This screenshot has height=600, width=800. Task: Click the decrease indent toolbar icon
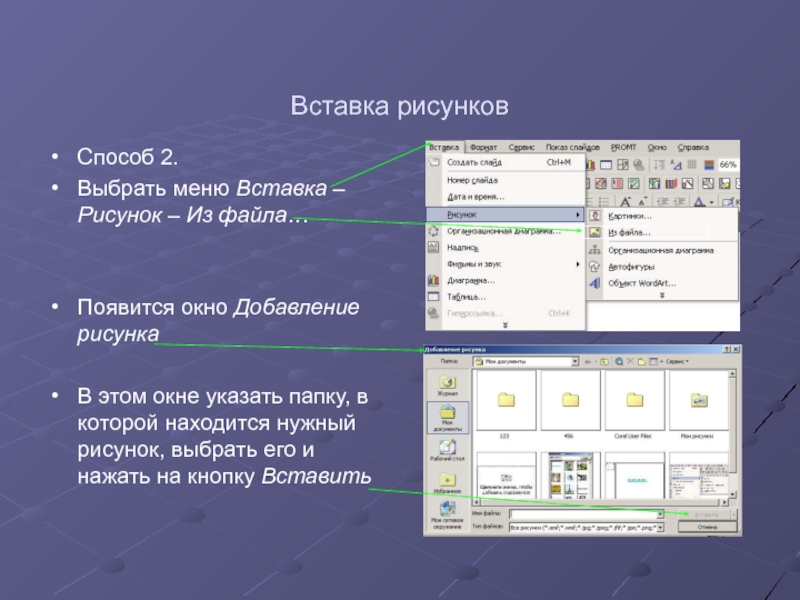pyautogui.click(x=662, y=202)
